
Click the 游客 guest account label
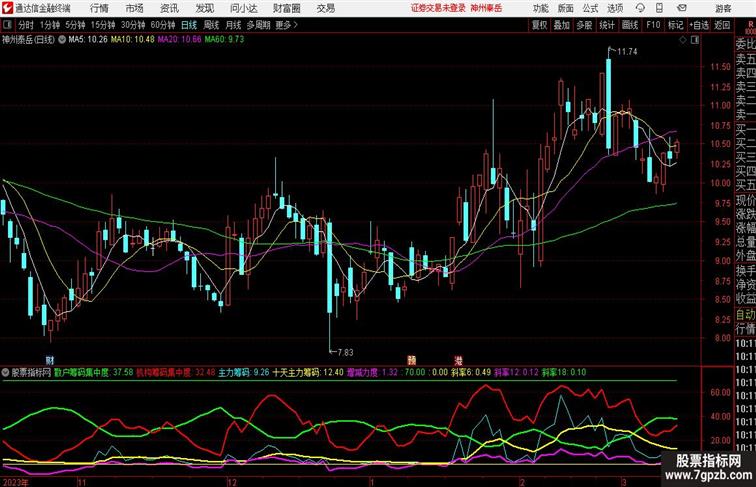click(x=723, y=8)
